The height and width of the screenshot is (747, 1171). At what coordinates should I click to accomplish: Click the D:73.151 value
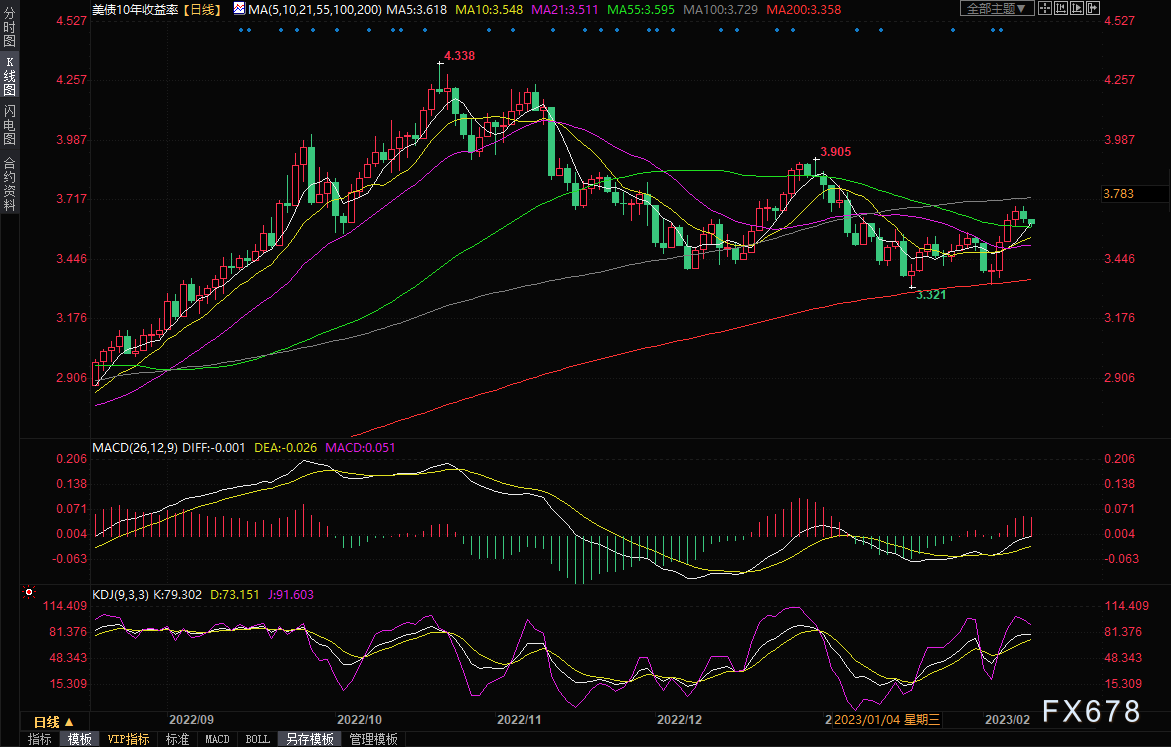pyautogui.click(x=234, y=595)
